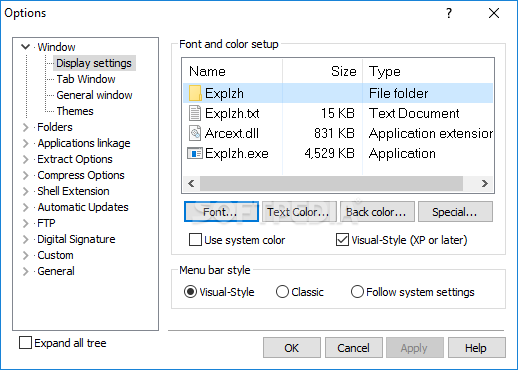Expand the Extract Options node
The height and width of the screenshot is (370, 518).
pos(26,159)
